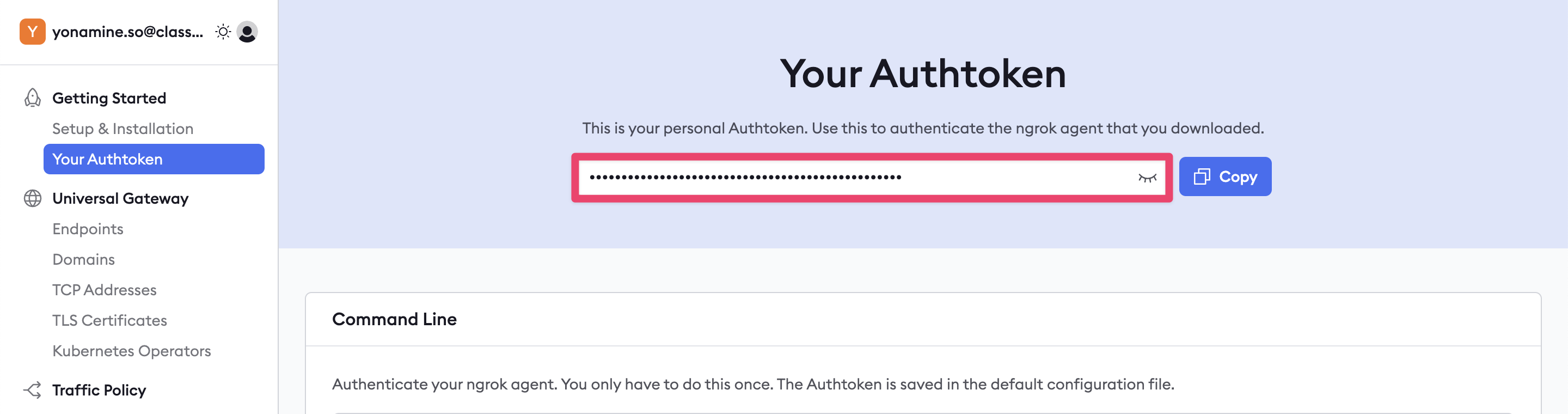The width and height of the screenshot is (1568, 414).
Task: Click the masked authtoken input field
Action: tap(872, 178)
